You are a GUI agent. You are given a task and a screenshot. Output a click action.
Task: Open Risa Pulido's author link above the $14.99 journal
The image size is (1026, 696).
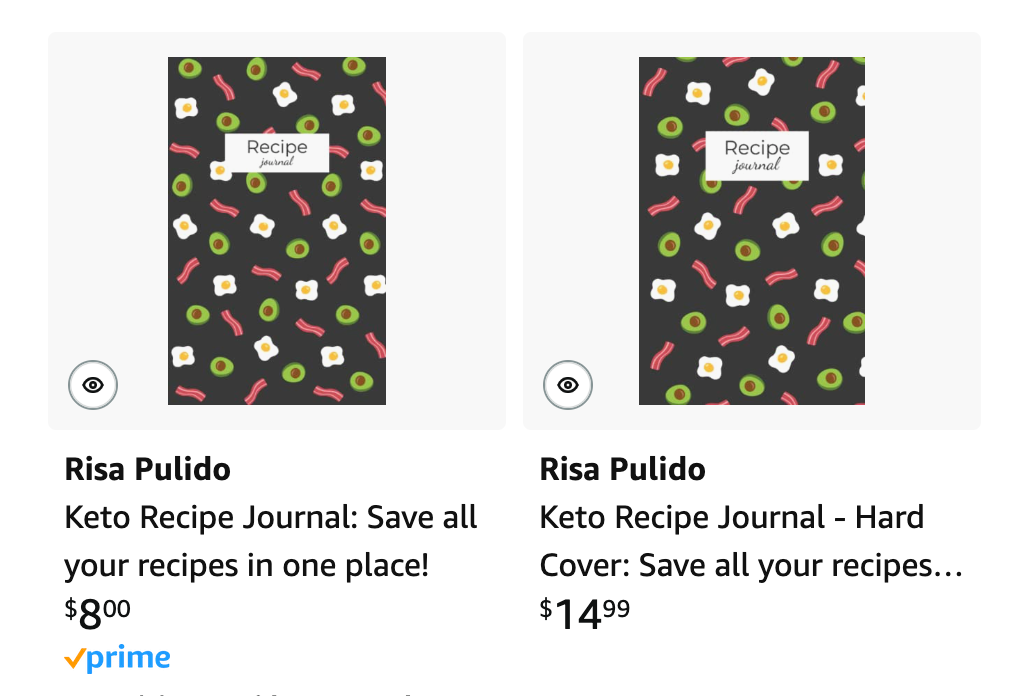tap(622, 469)
